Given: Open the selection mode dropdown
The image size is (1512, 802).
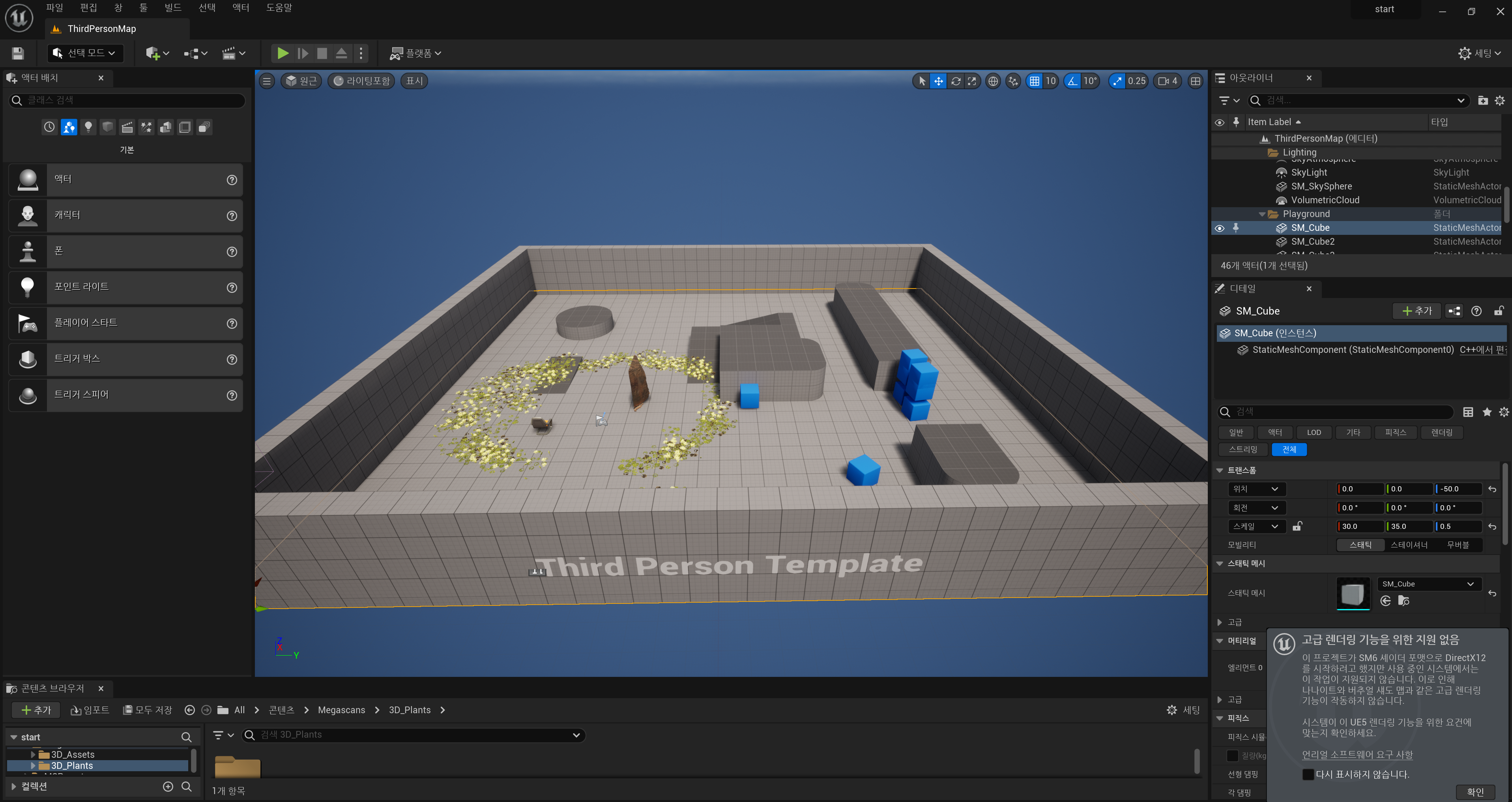Looking at the screenshot, I should [x=85, y=53].
